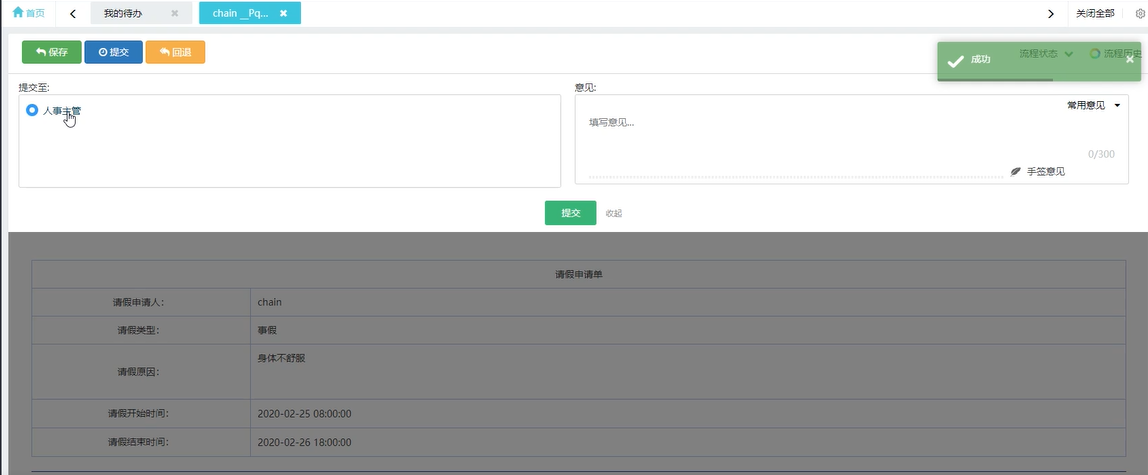Screen dimensions: 1148x475
Task: Close the 我的待办 tab
Action: coord(175,14)
